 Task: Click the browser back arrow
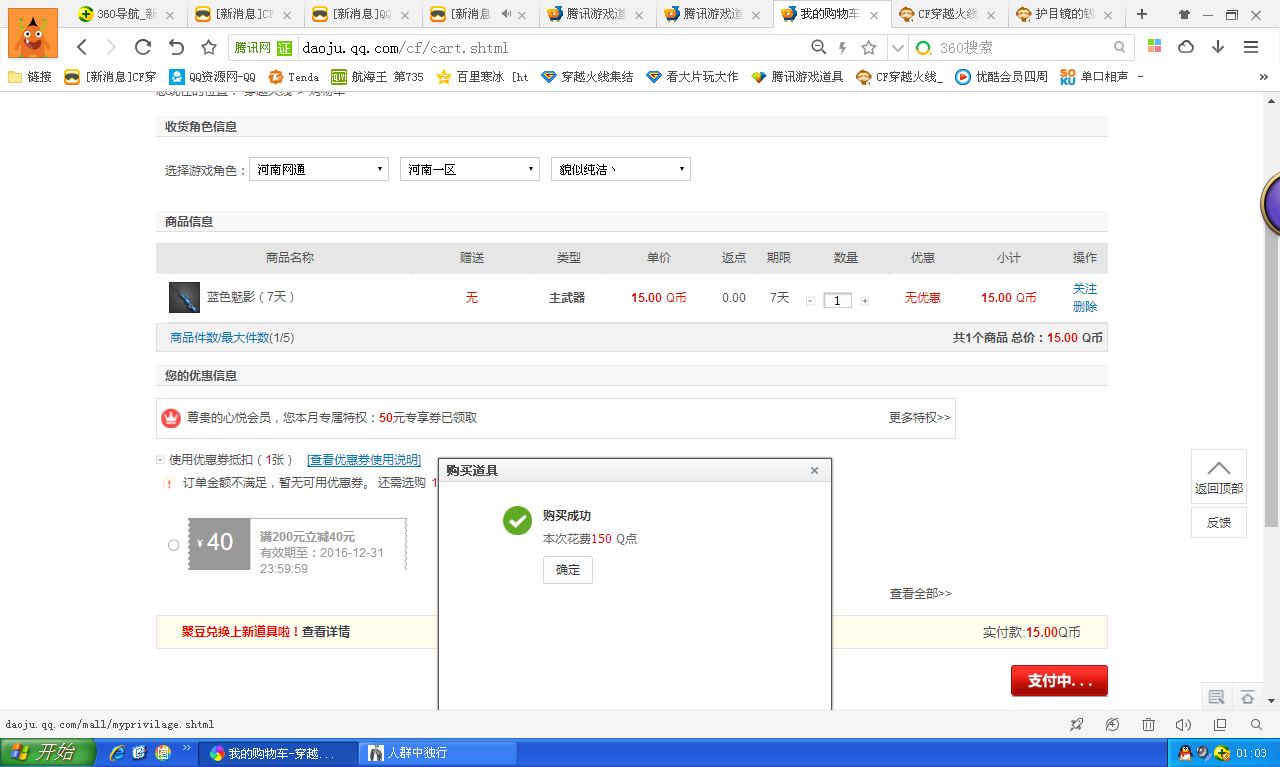coord(82,47)
